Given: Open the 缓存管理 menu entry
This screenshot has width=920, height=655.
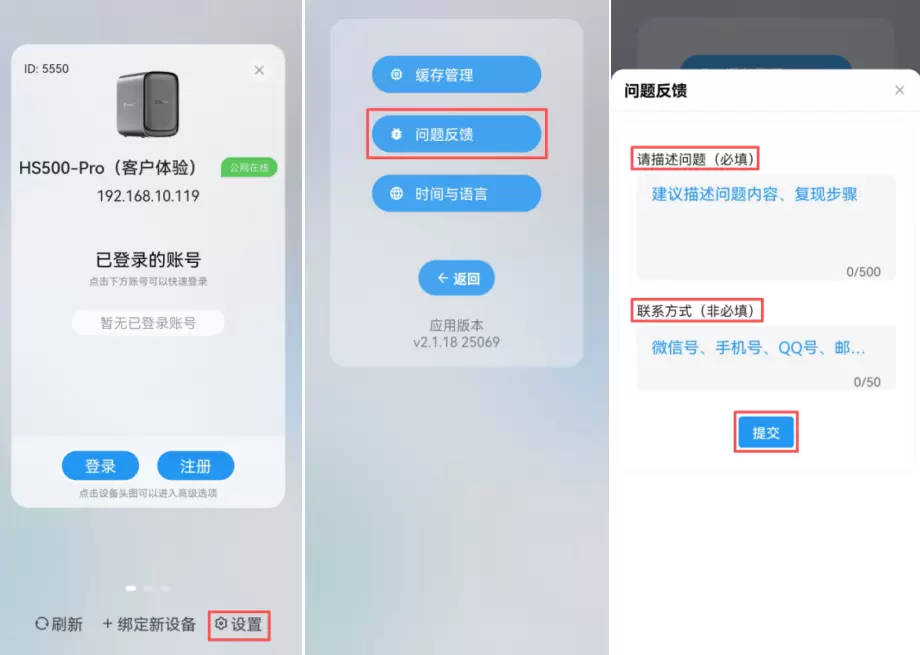Looking at the screenshot, I should [456, 75].
